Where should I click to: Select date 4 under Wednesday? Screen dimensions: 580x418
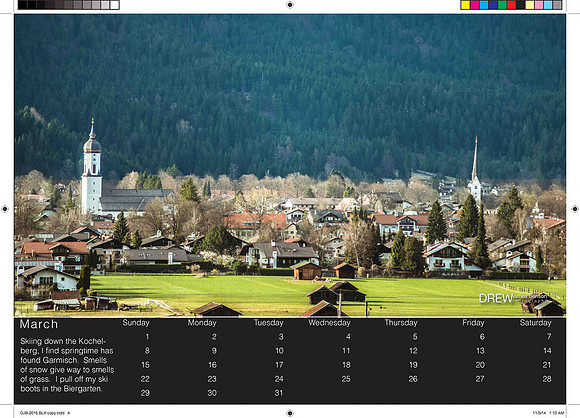(348, 337)
